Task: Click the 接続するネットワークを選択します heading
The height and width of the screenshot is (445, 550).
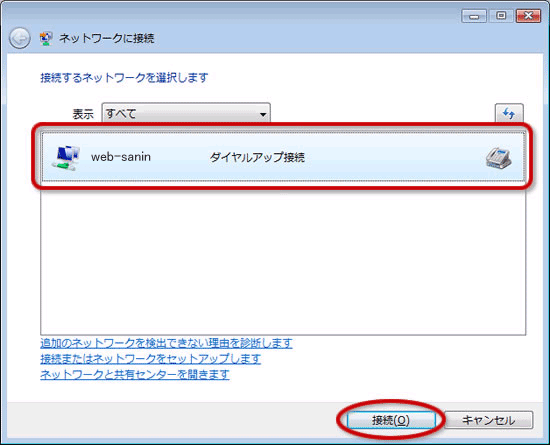Action: click(x=124, y=77)
